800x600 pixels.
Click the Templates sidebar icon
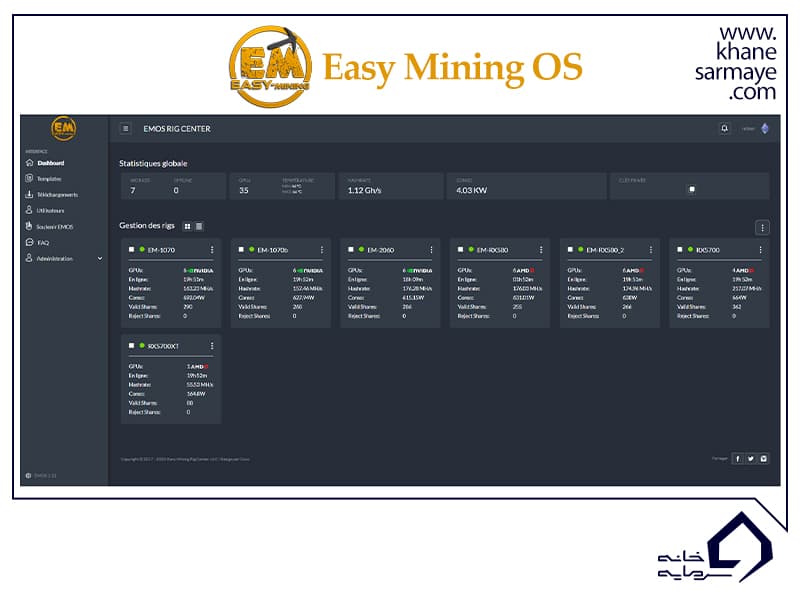coord(29,178)
